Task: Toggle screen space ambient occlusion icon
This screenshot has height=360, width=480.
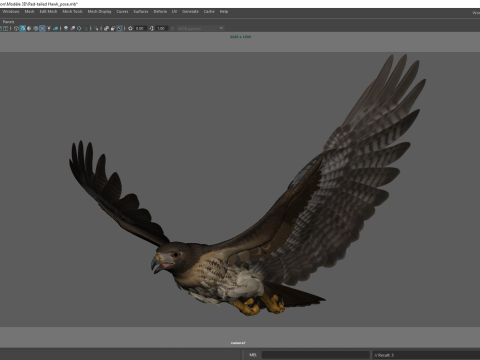Action: (x=66, y=28)
